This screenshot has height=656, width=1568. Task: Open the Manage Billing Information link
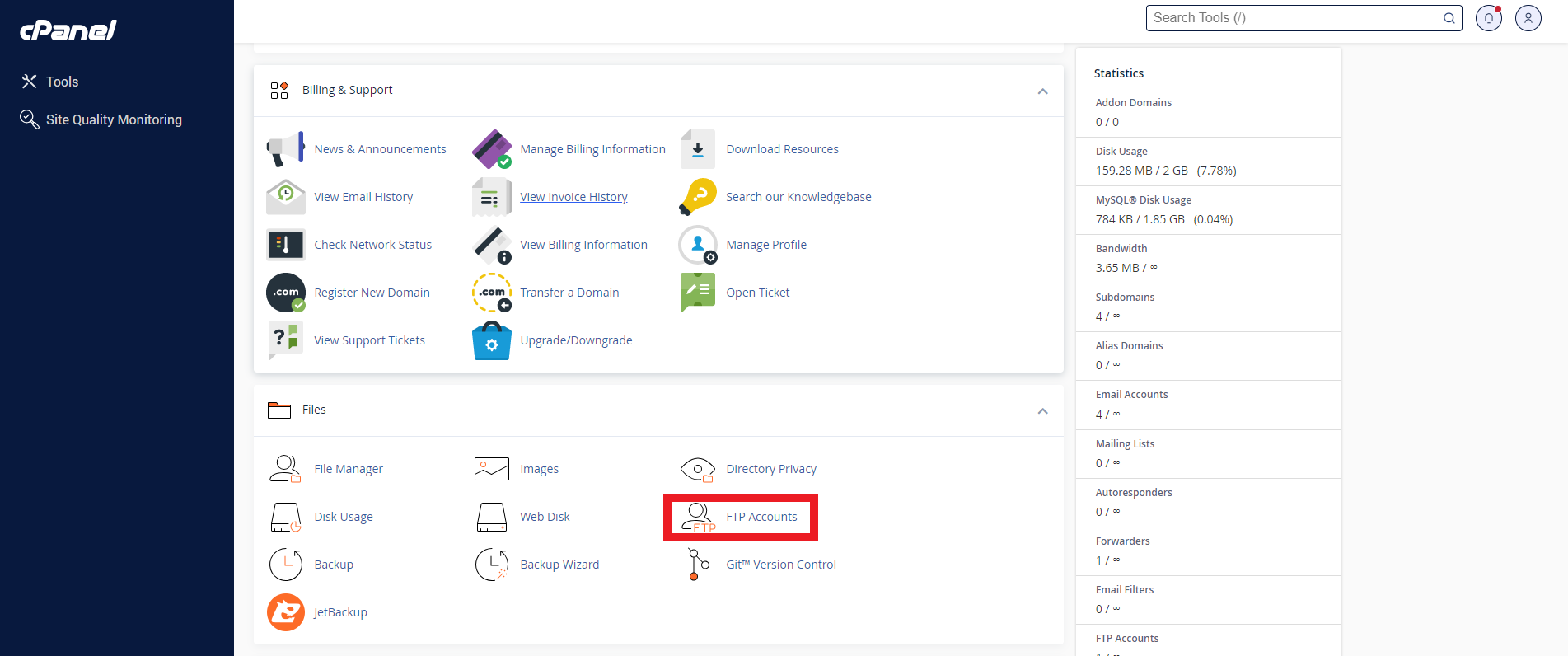pyautogui.click(x=592, y=149)
